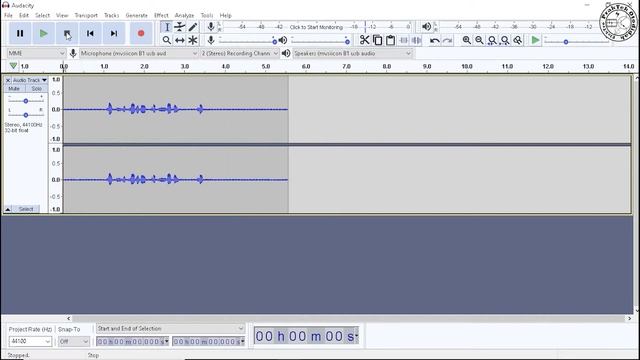Stop playback with the Stop button
The height and width of the screenshot is (360, 640).
[x=67, y=33]
